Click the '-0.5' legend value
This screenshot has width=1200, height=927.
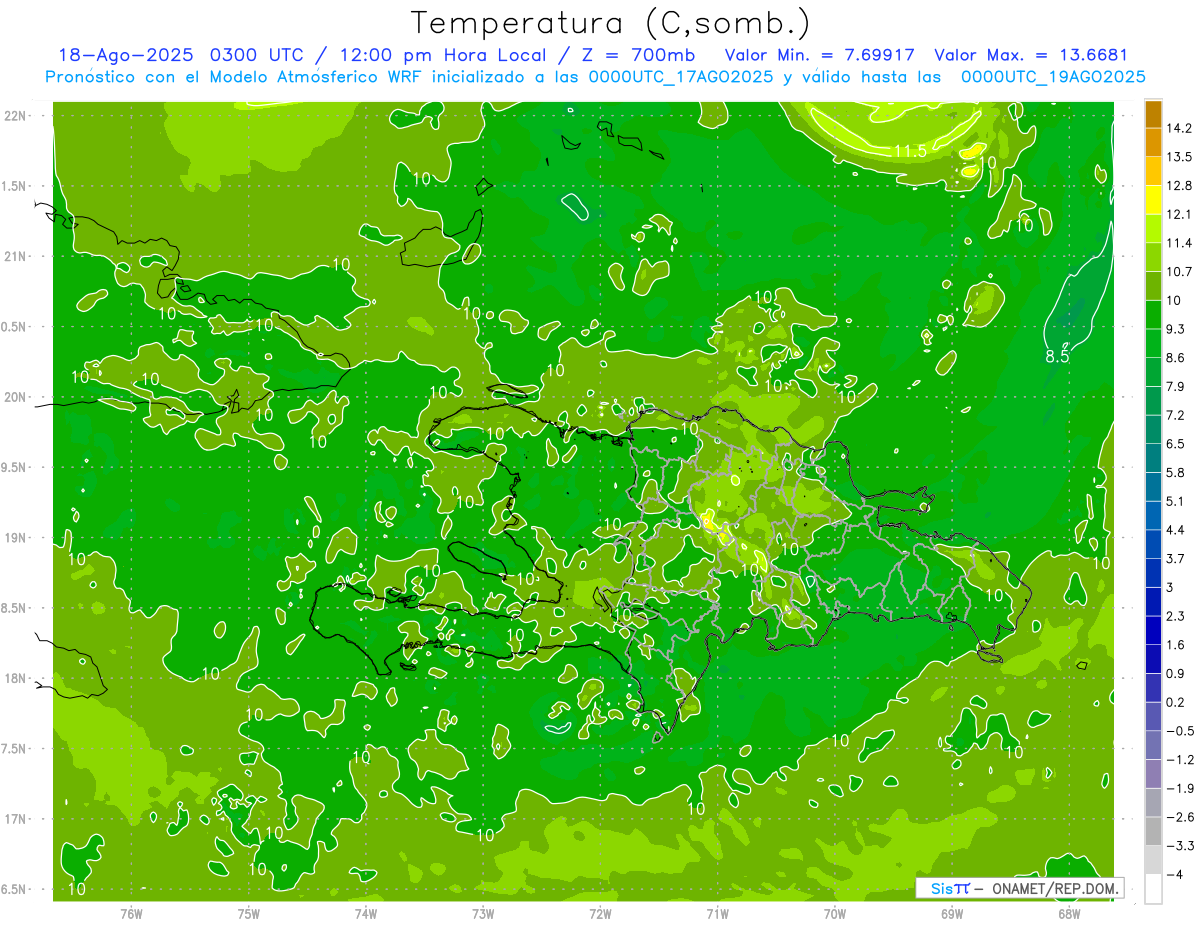1180,731
